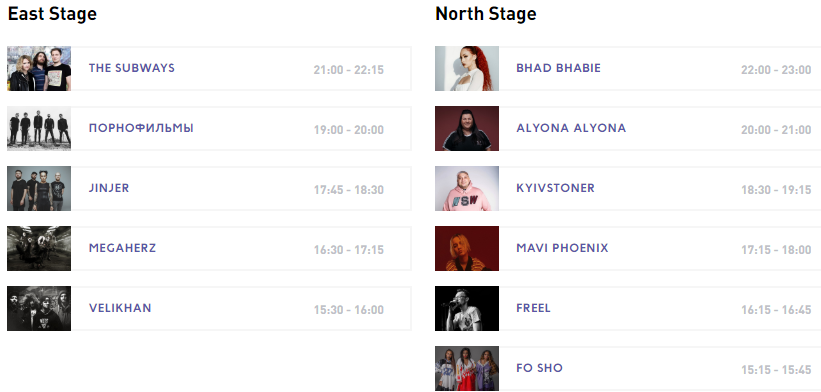The image size is (821, 392).
Task: Click the Порнофильмы band thumbnail
Action: point(39,128)
